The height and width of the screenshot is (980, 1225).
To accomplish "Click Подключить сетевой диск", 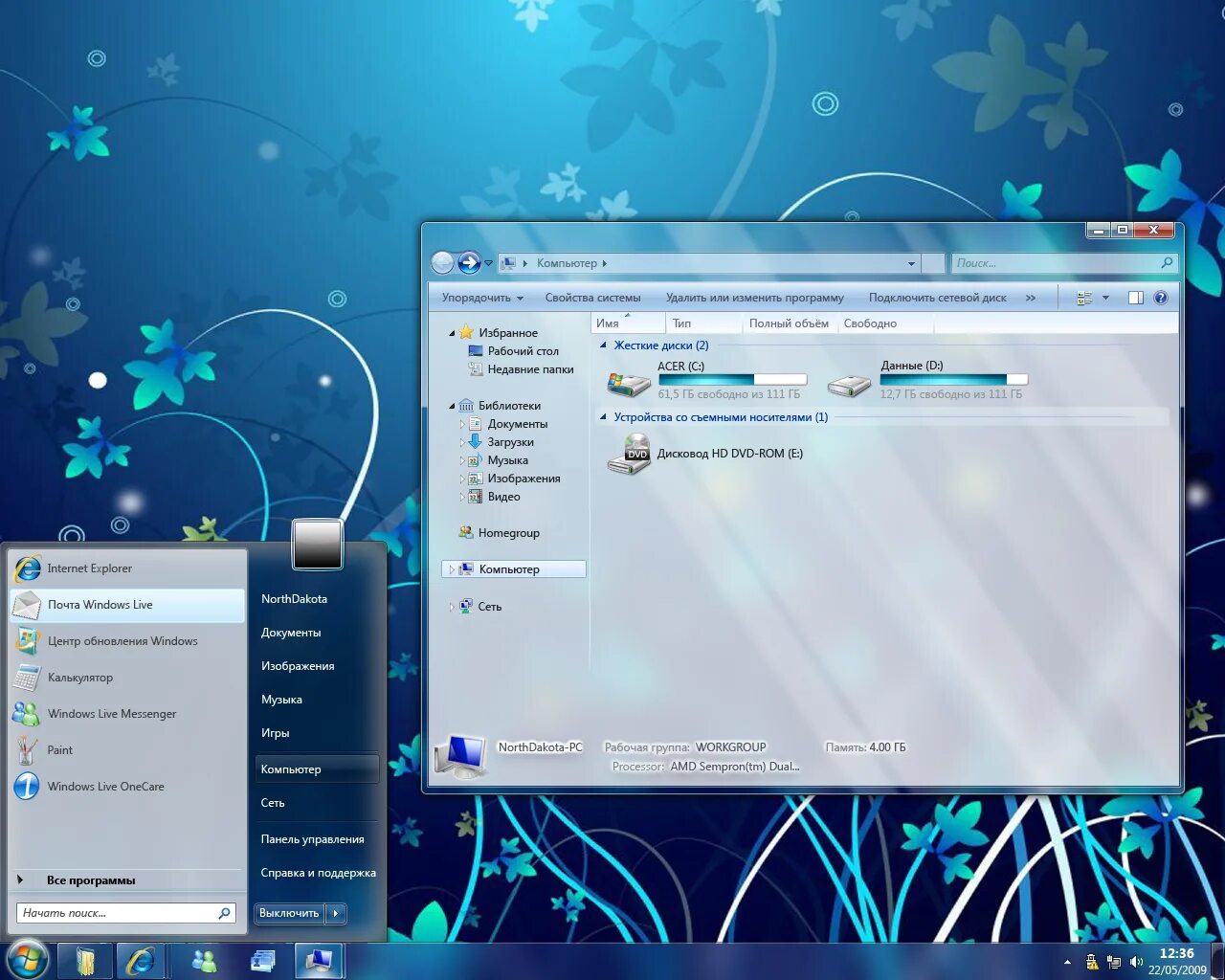I will (938, 298).
